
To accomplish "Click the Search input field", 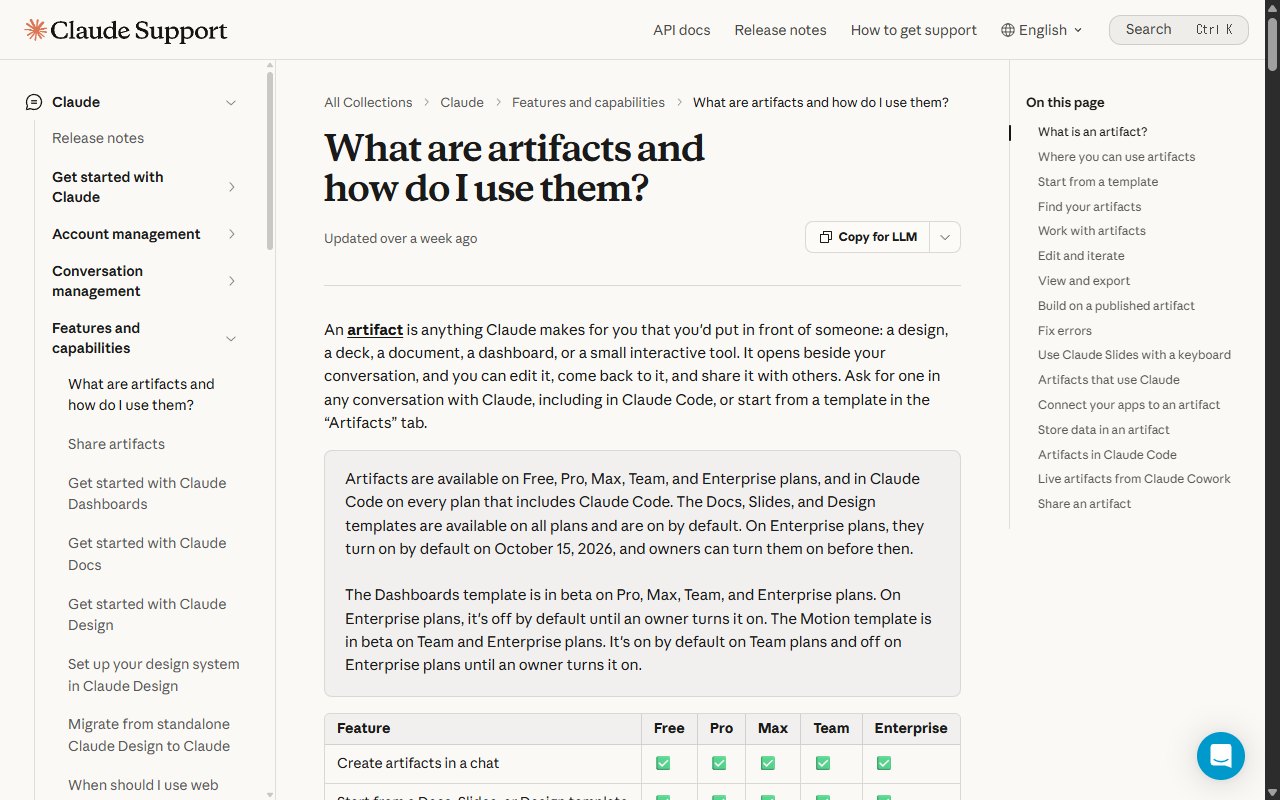I will [1179, 30].
